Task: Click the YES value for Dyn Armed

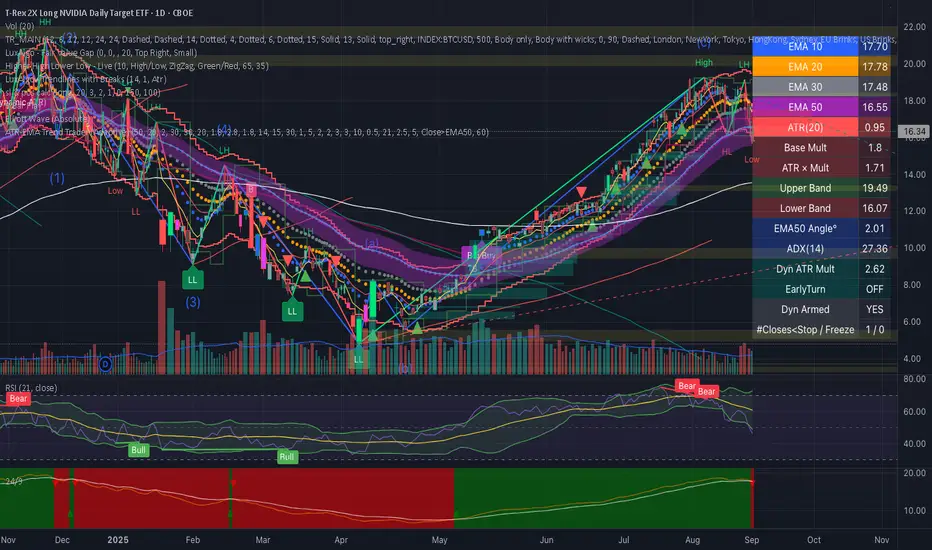Action: pos(874,309)
